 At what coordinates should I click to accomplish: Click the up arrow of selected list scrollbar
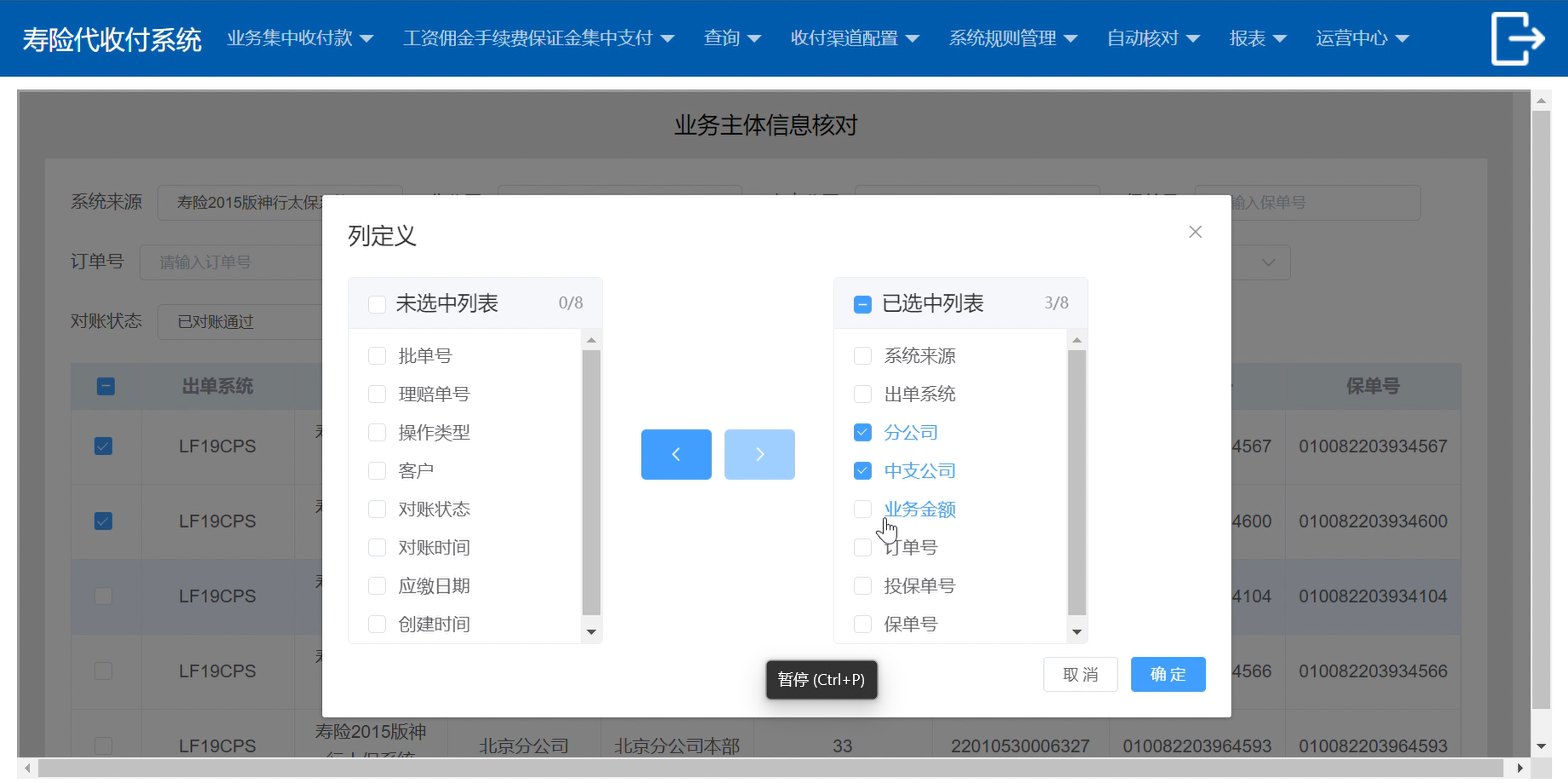1077,340
